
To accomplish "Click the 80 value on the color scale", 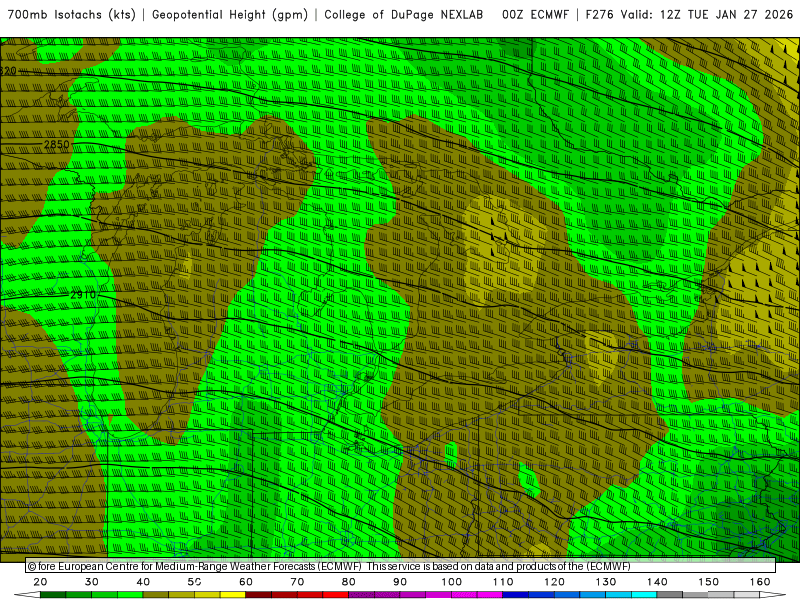I will tap(348, 582).
